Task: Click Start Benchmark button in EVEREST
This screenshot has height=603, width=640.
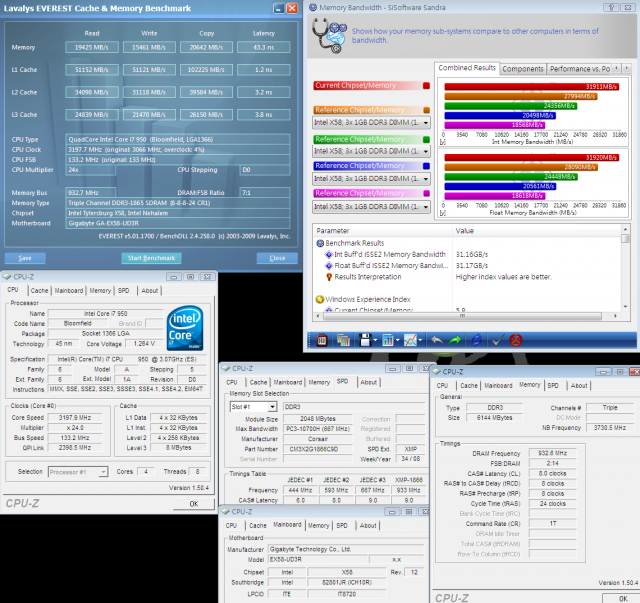Action: [151, 258]
